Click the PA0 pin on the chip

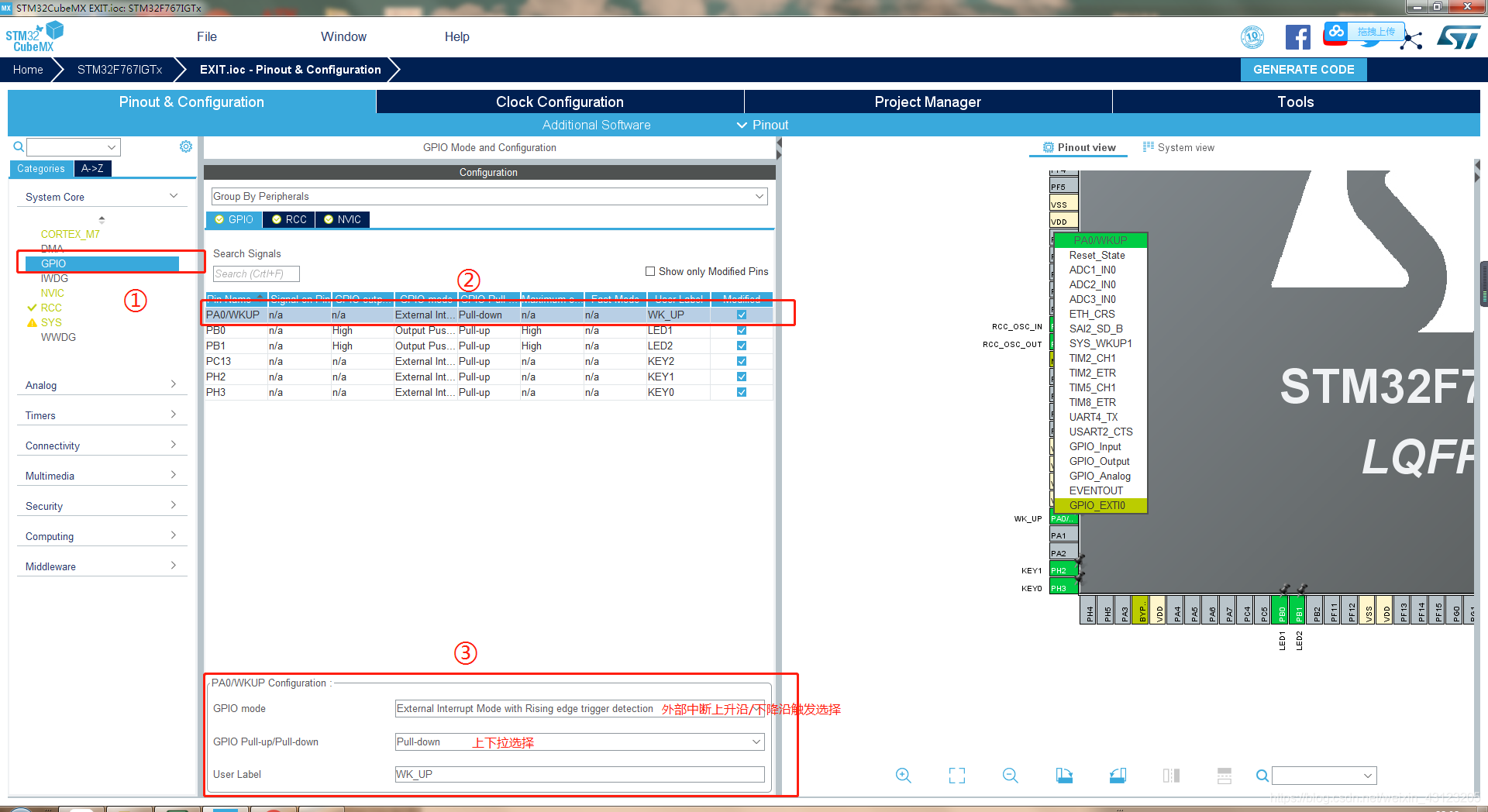coord(1063,518)
